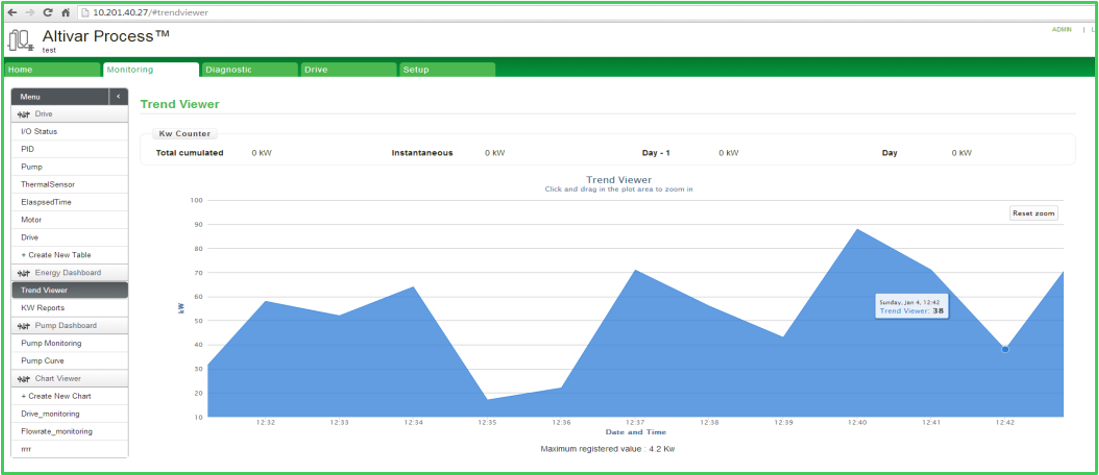This screenshot has height=475, width=1099.
Task: Open the Setup tab
Action: [446, 70]
